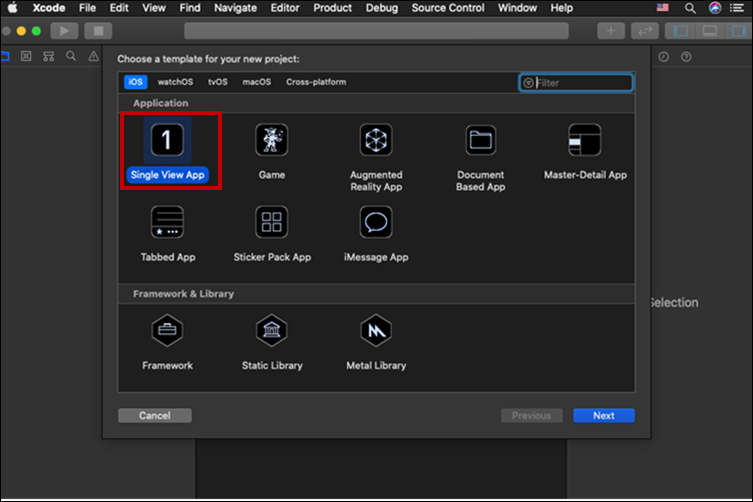Show Cross-platform templates
Image resolution: width=753 pixels, height=502 pixels.
(316, 82)
